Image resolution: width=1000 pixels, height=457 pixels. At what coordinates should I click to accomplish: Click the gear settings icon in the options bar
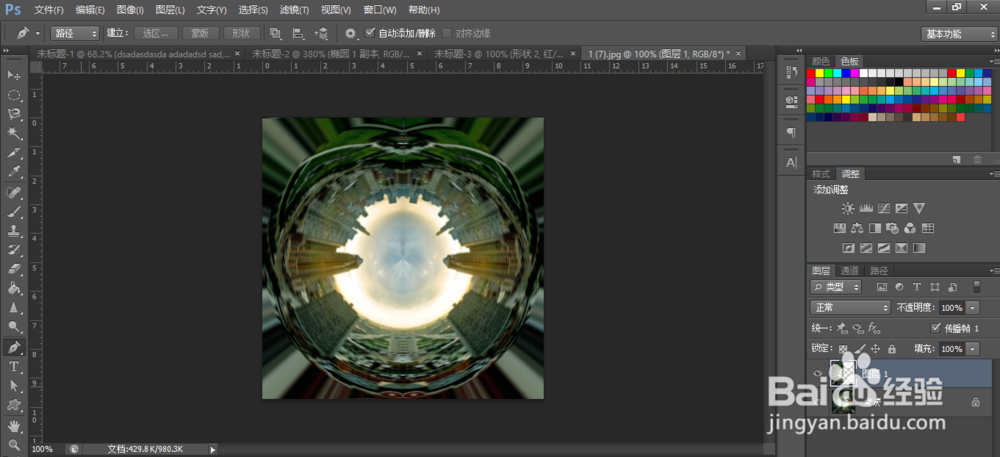(x=350, y=33)
